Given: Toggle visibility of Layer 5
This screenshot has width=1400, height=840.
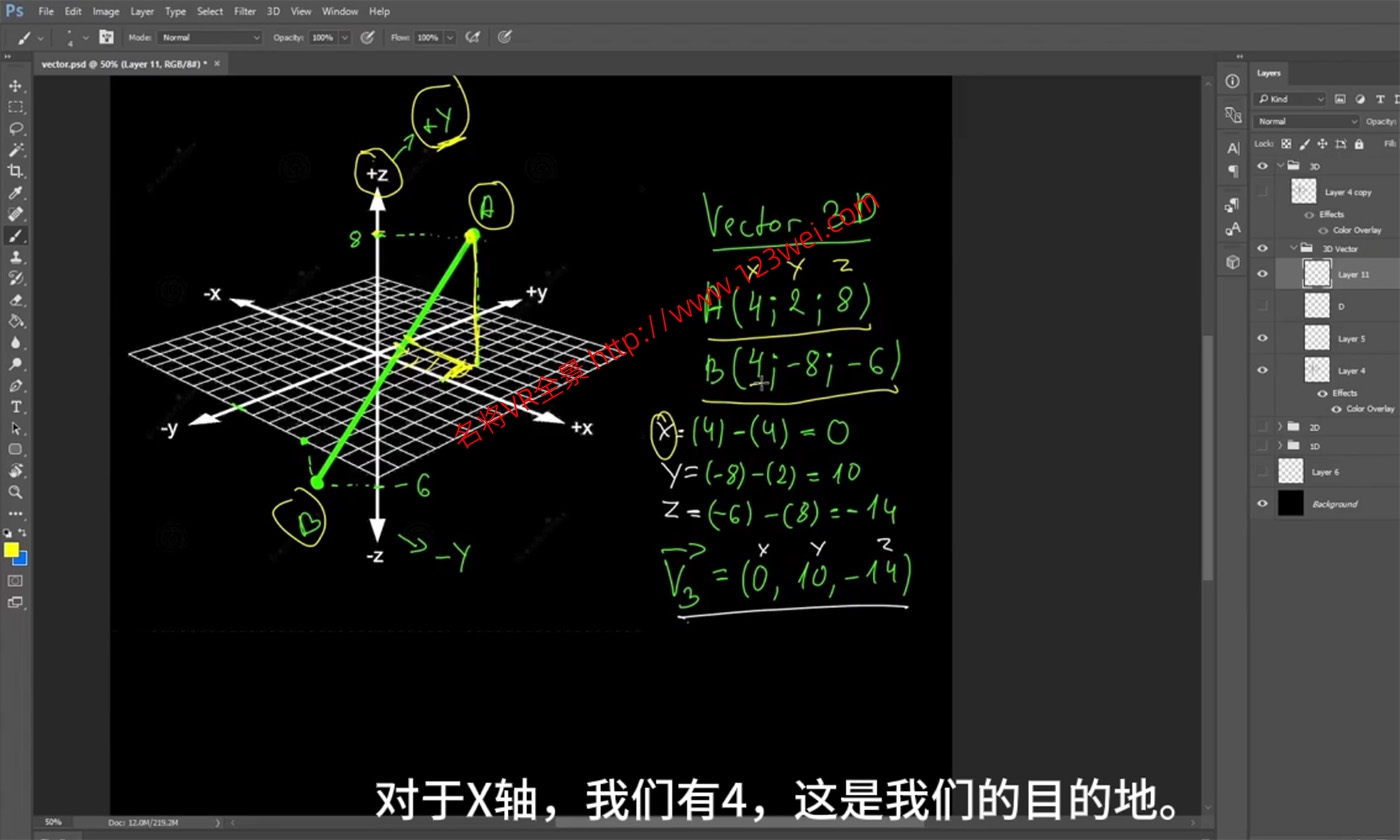Looking at the screenshot, I should [1261, 337].
